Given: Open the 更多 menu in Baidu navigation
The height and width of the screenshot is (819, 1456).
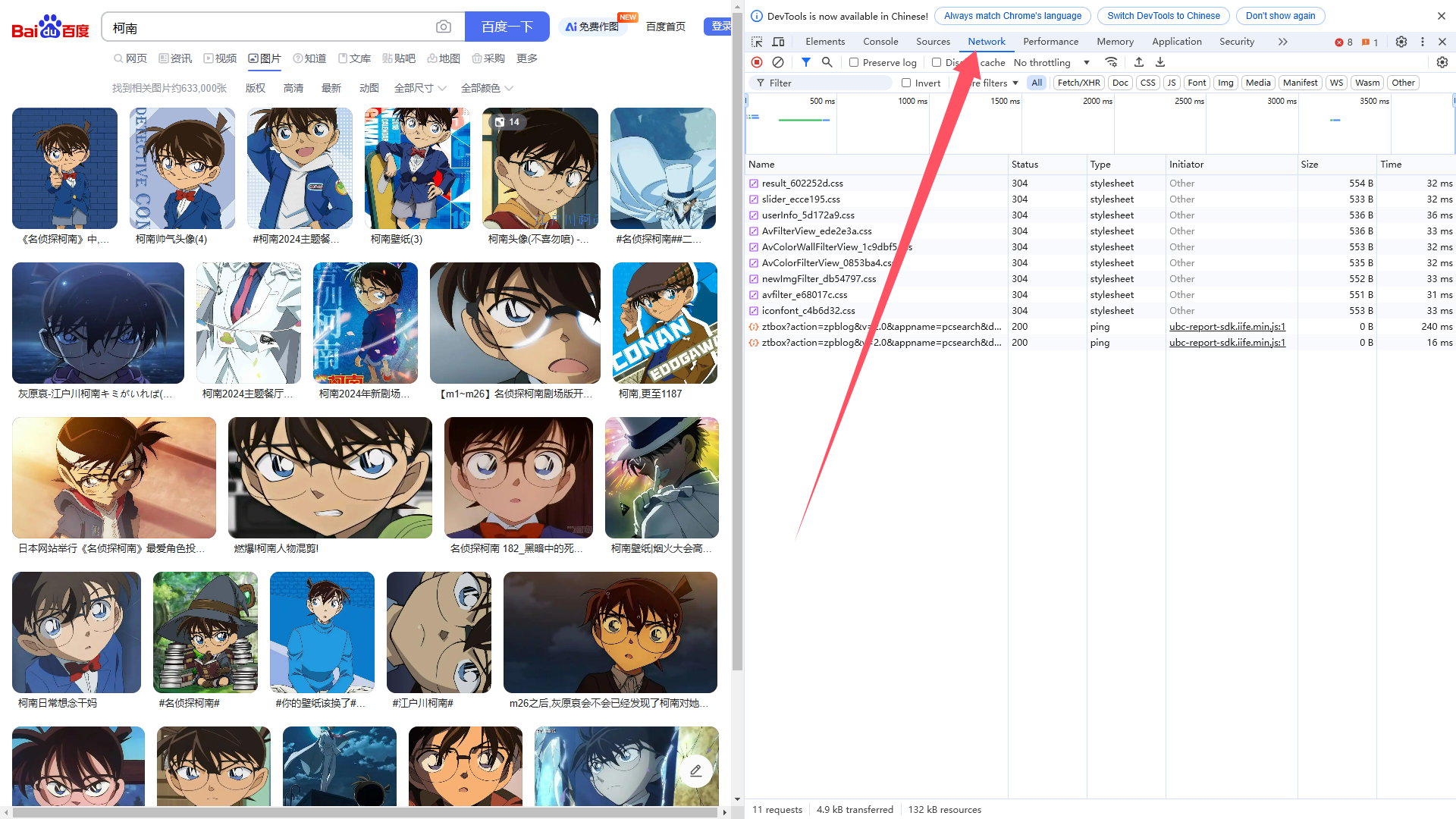Looking at the screenshot, I should click(527, 58).
